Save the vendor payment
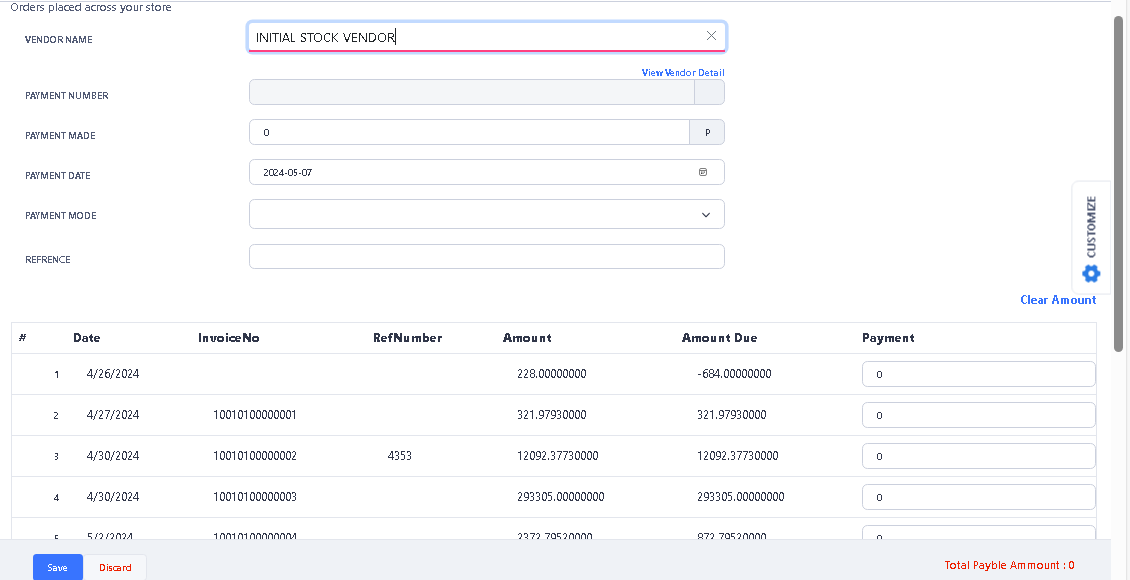The image size is (1130, 580). (x=58, y=567)
